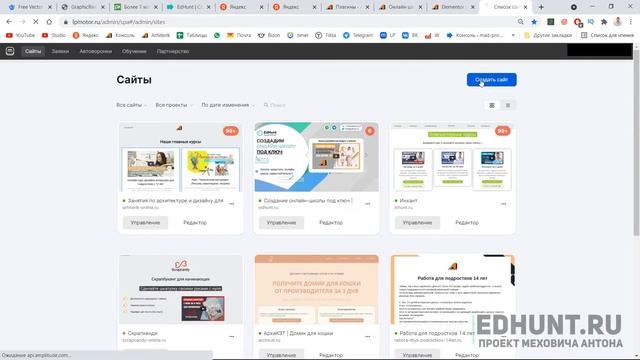Image resolution: width=640 pixels, height=360 pixels.
Task: Click Управление on Занятия по архитектуре card
Action: [145, 222]
